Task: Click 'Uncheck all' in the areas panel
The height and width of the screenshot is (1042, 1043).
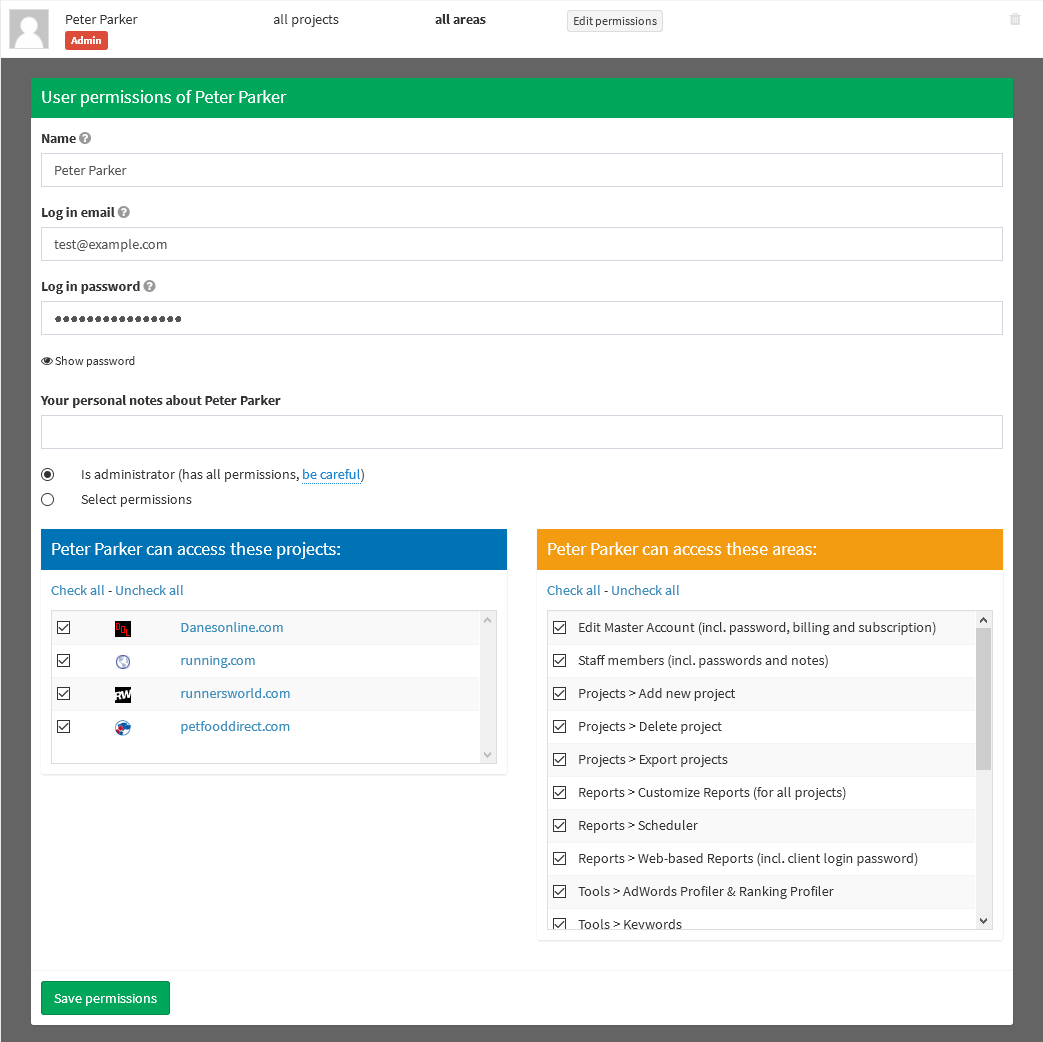Action: 645,590
